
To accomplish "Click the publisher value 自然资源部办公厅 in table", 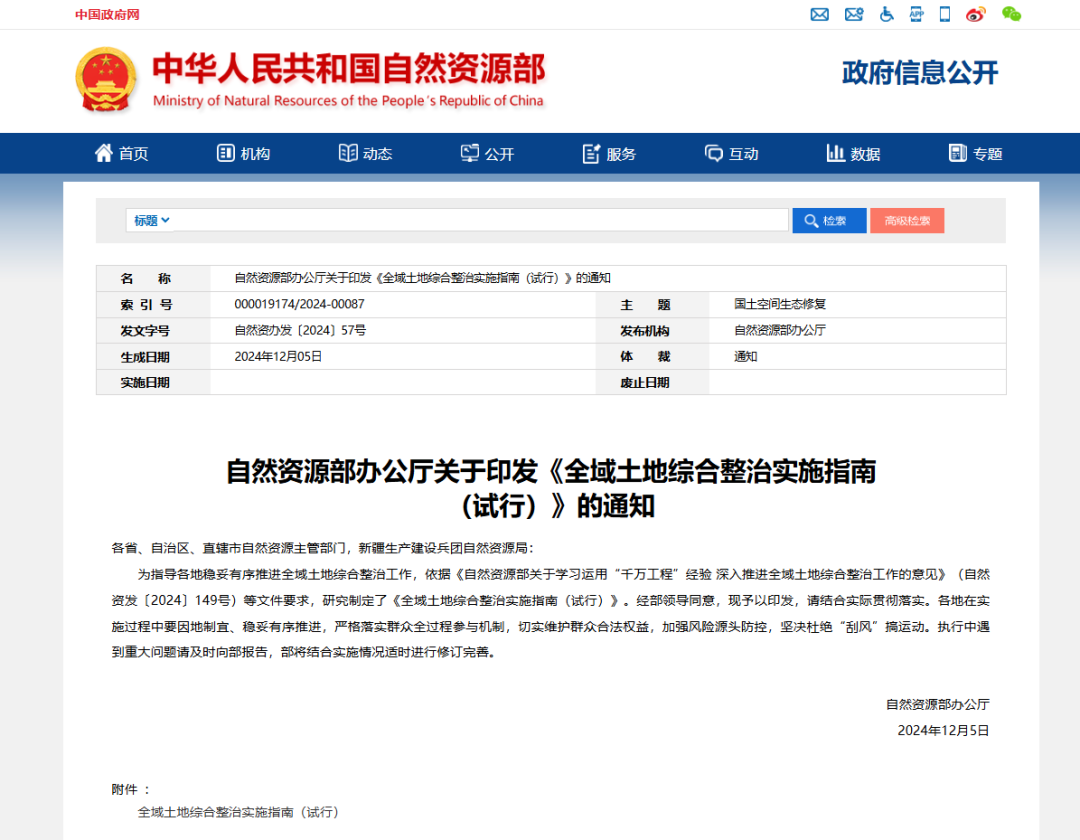I will 780,330.
